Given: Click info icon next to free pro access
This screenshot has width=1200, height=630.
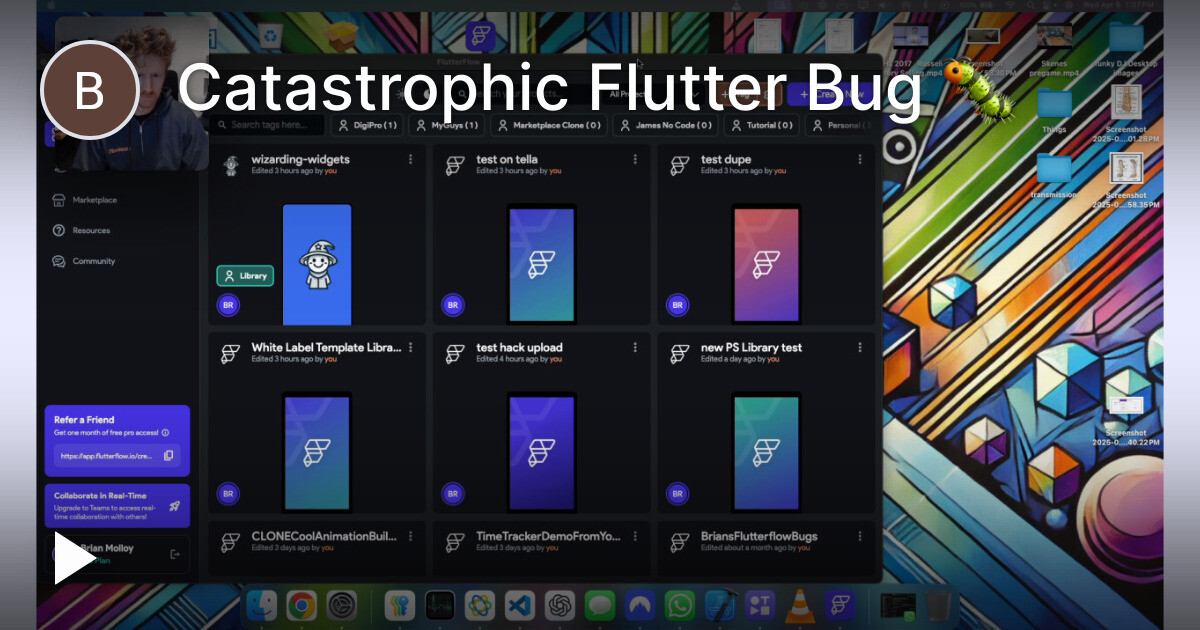Looking at the screenshot, I should [x=165, y=433].
